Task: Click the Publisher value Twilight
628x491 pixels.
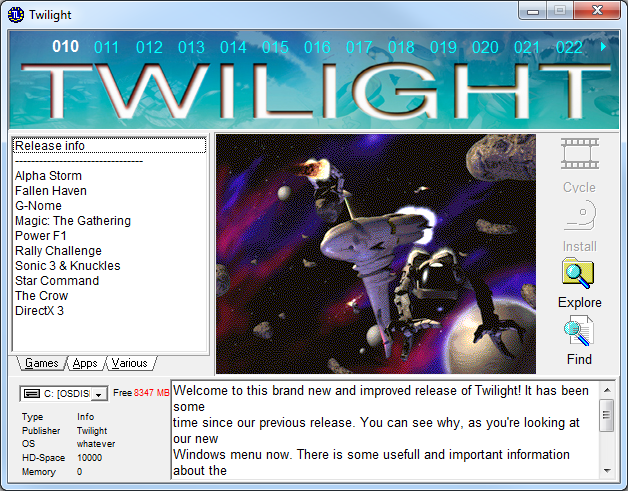Action: [92, 431]
